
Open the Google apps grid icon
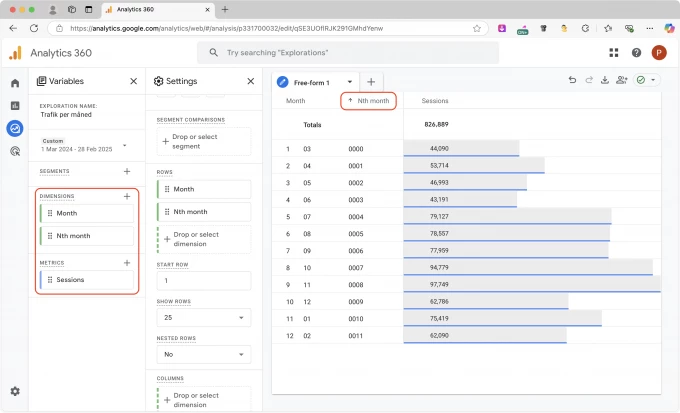point(614,53)
